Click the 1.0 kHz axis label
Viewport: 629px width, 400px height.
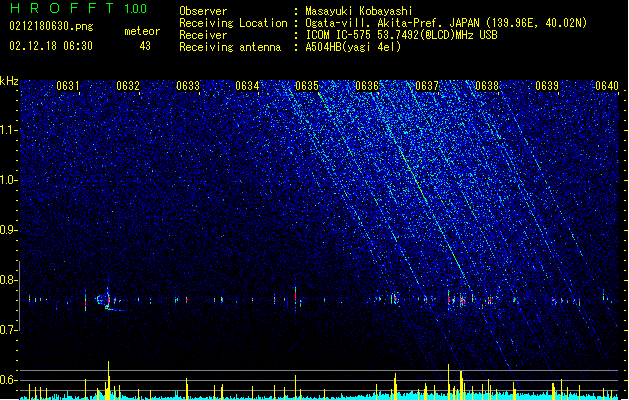pos(8,180)
